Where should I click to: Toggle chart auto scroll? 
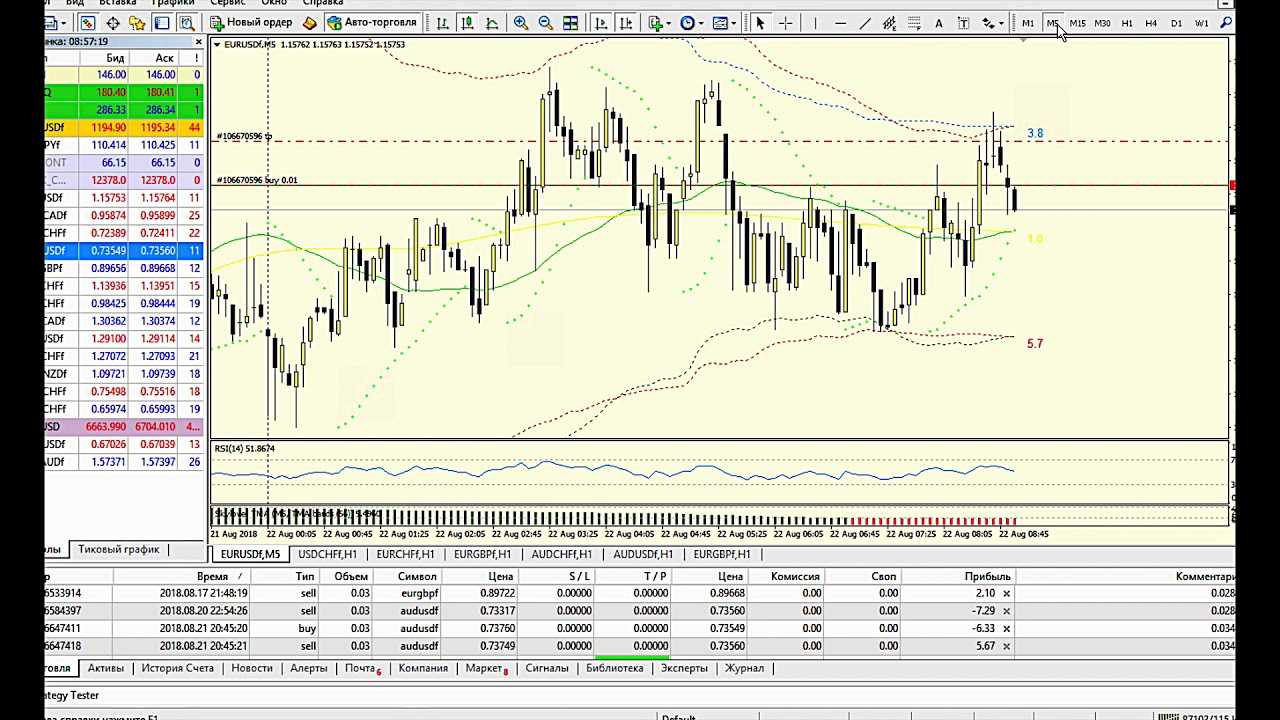point(600,23)
